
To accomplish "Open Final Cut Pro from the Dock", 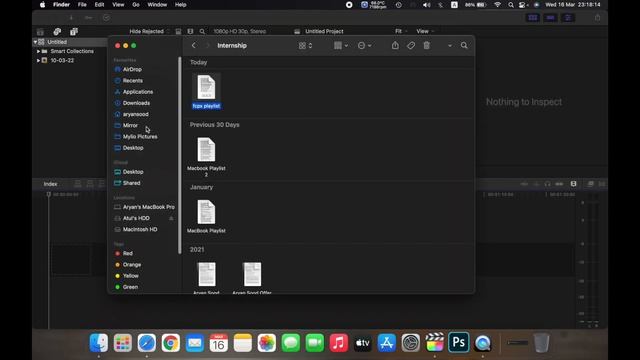I will [434, 342].
